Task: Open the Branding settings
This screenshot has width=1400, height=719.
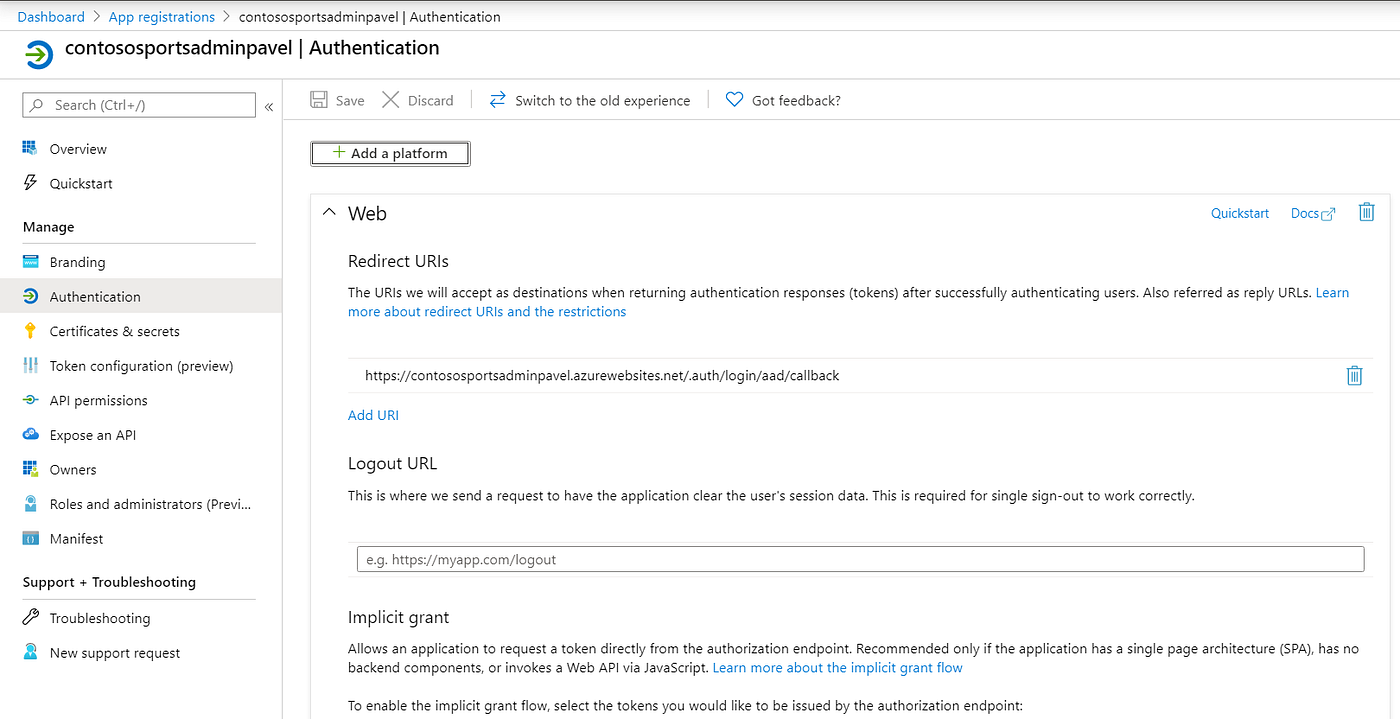Action: pyautogui.click(x=76, y=261)
